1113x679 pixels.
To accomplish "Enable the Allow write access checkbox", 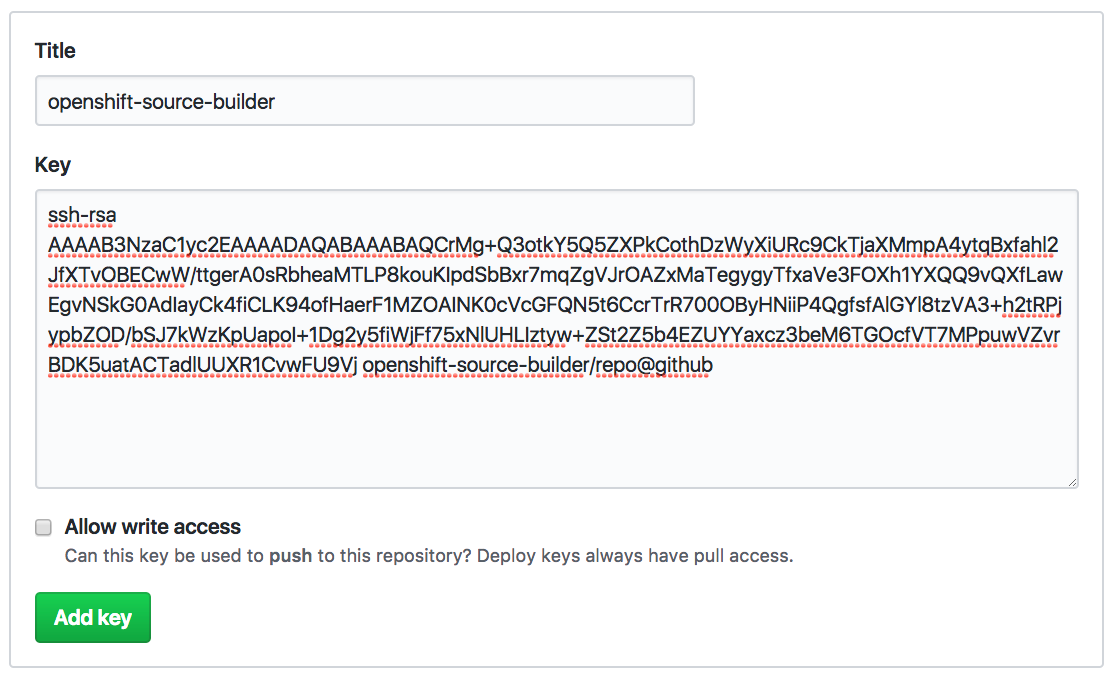I will coord(44,527).
